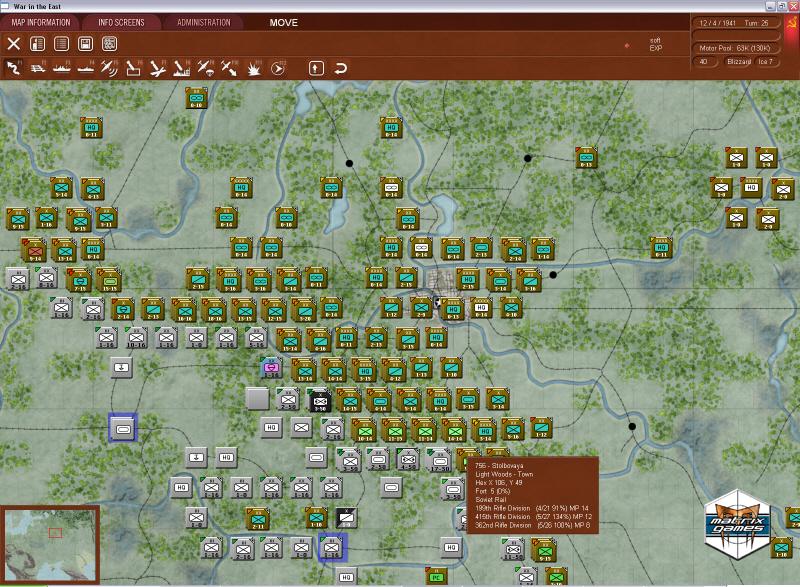Select naval transport mode (F3)
The height and width of the screenshot is (587, 800).
tap(60, 70)
